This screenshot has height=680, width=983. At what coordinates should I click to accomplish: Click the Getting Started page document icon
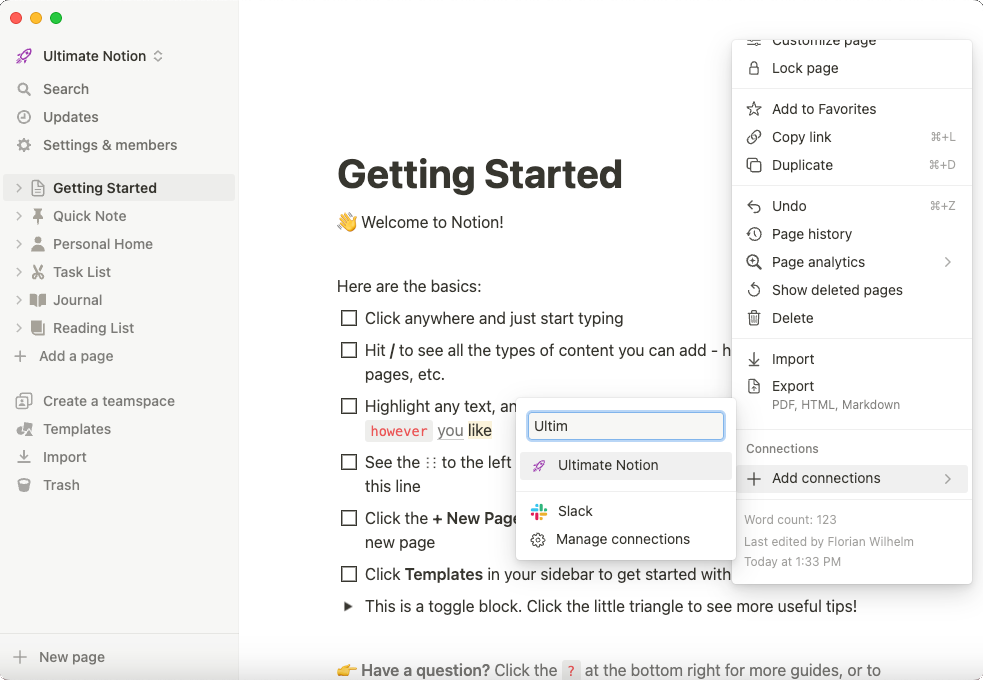point(38,188)
